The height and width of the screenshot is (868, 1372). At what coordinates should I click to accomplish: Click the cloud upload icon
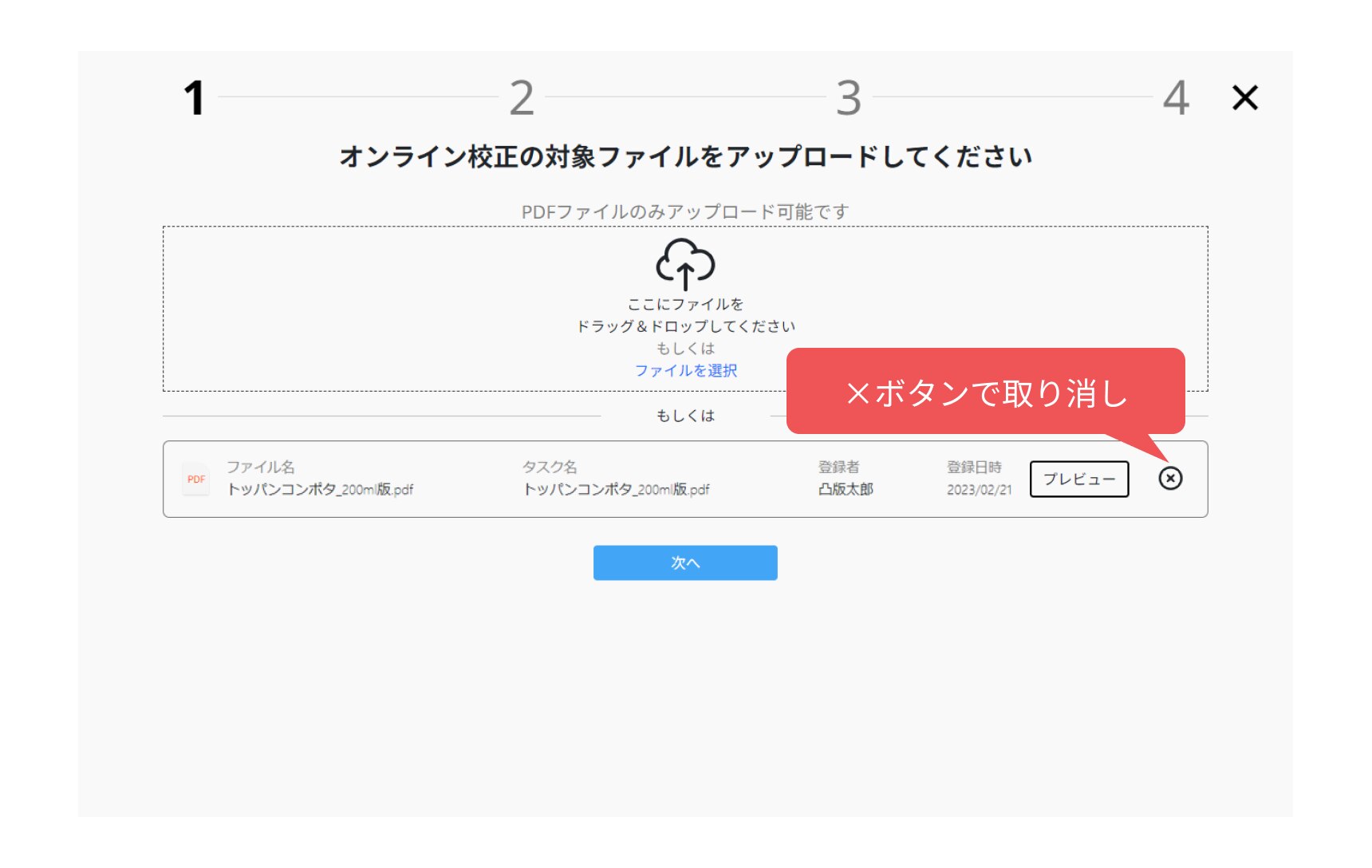685,264
